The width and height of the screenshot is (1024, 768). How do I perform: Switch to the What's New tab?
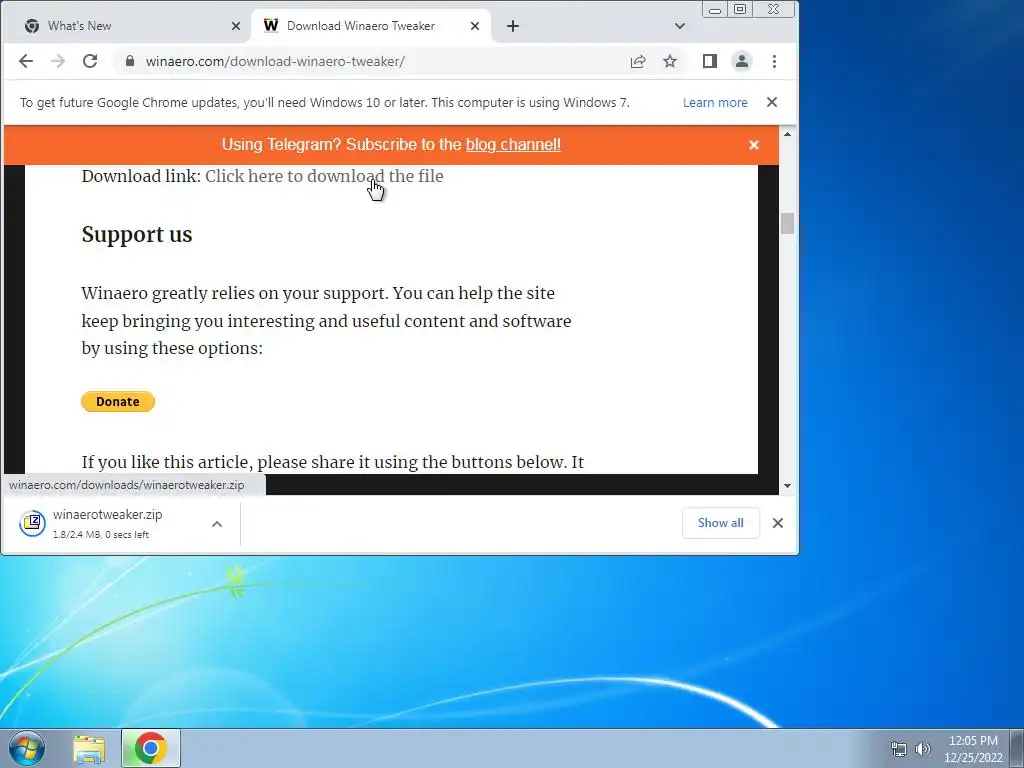(x=127, y=26)
